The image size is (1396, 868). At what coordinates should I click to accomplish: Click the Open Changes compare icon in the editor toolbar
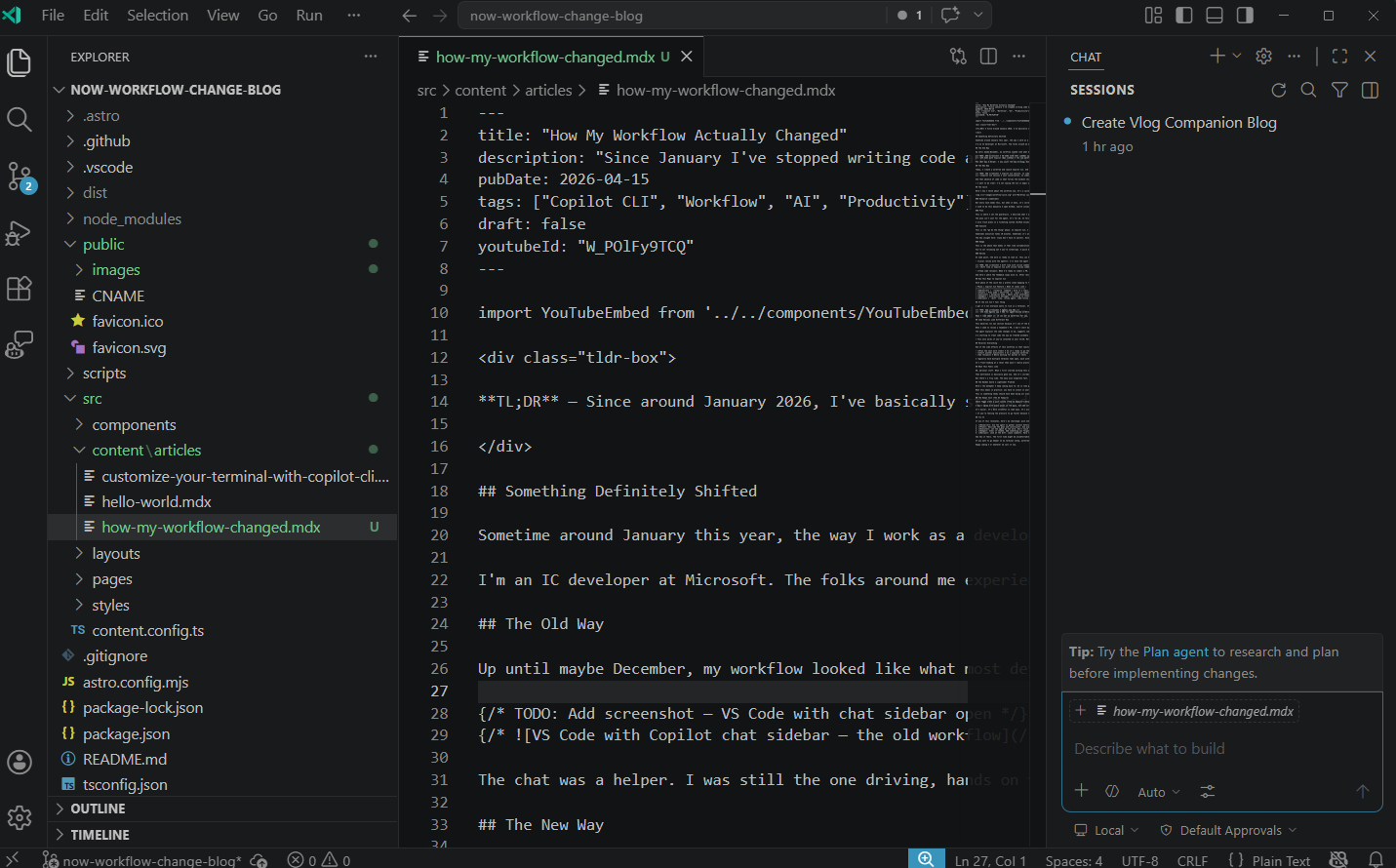(x=958, y=57)
